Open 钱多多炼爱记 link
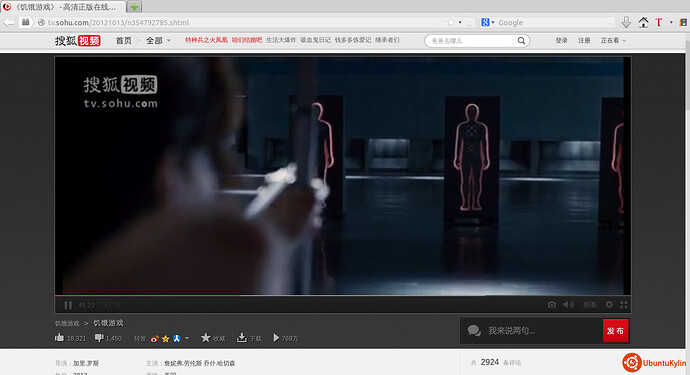The width and height of the screenshot is (690, 375). 353,40
